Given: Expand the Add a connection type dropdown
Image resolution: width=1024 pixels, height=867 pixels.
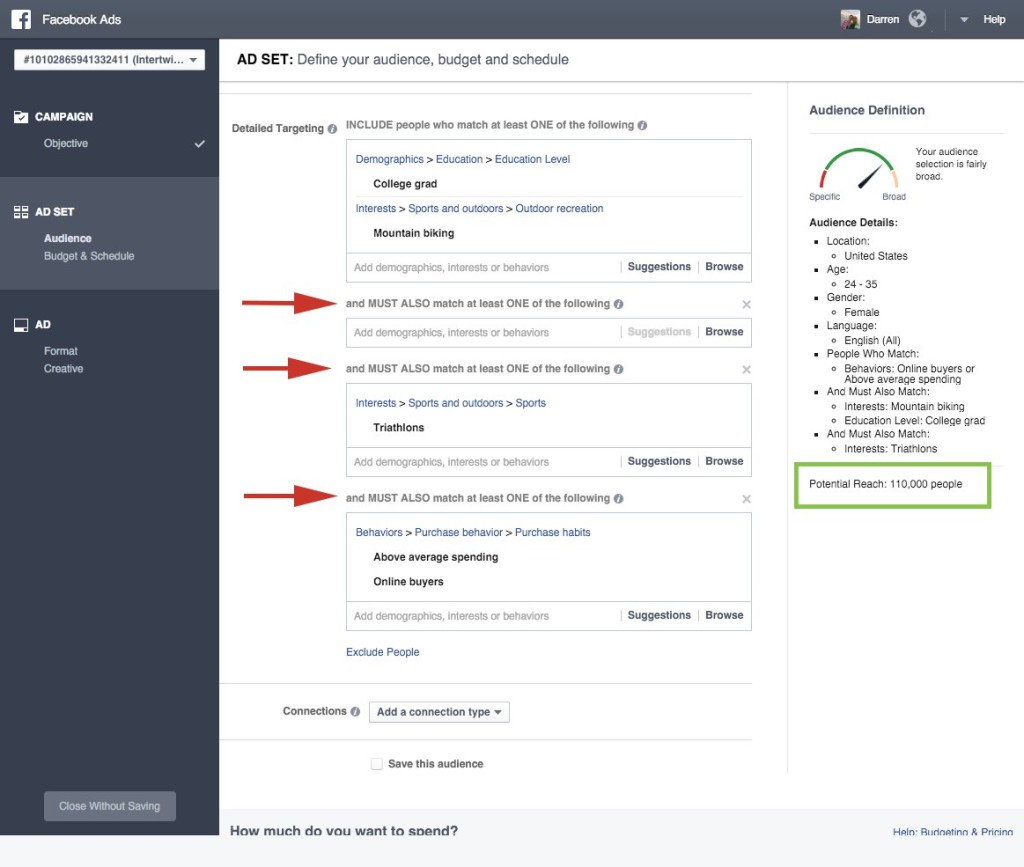Looking at the screenshot, I should [439, 712].
